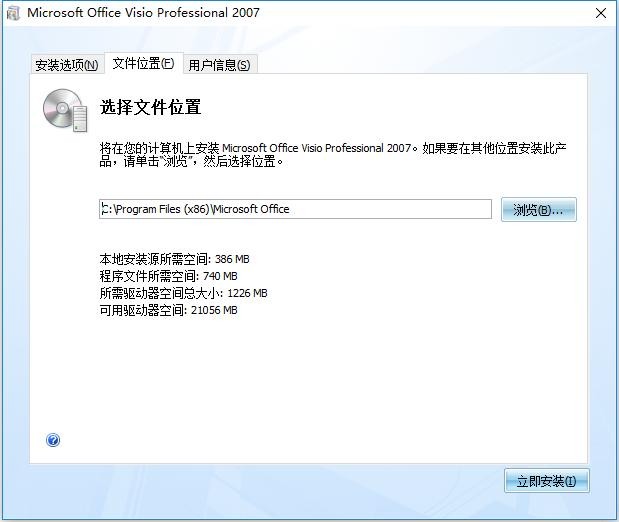Viewport: 619px width, 522px height.
Task: Select the 文件位置(F) tab
Action: 144,63
